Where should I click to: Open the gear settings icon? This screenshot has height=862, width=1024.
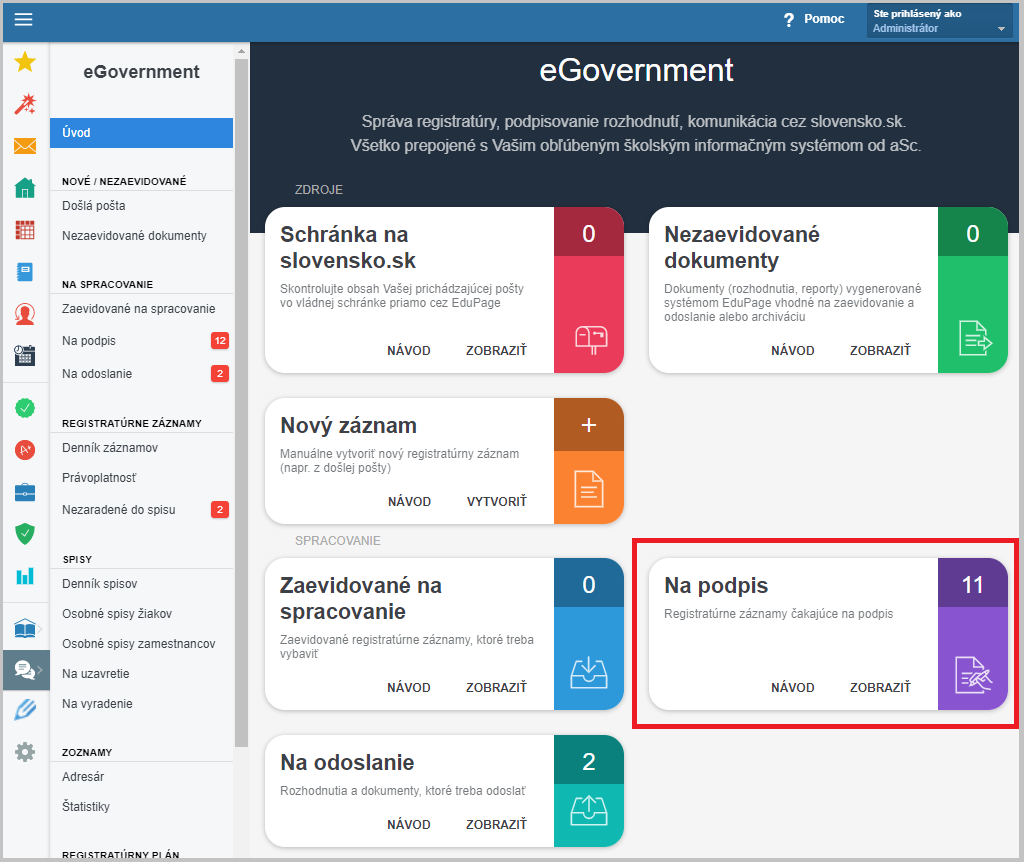25,752
